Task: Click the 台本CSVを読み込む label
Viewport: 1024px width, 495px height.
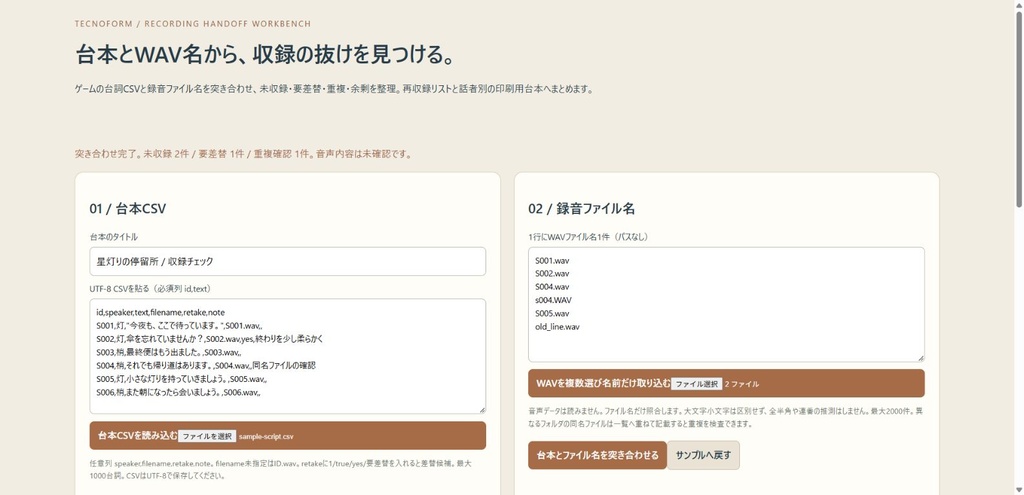Action: coord(137,436)
